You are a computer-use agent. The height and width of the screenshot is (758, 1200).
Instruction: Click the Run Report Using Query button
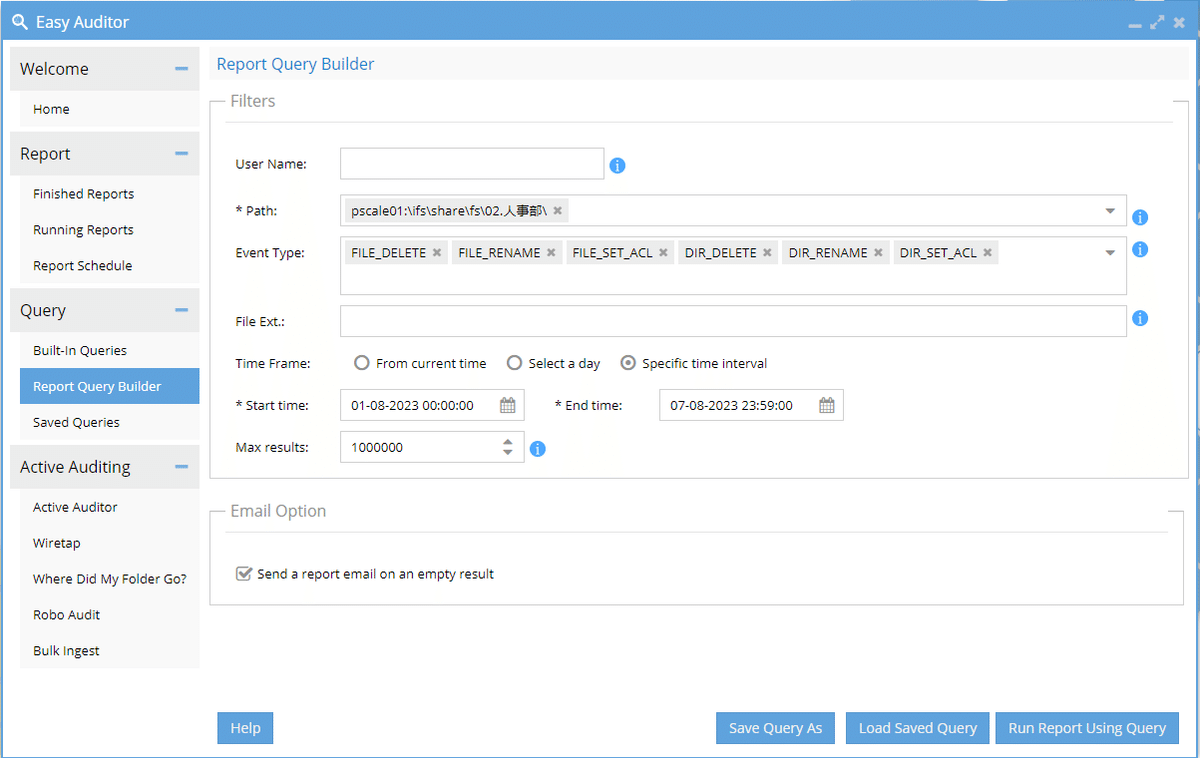click(x=1087, y=728)
